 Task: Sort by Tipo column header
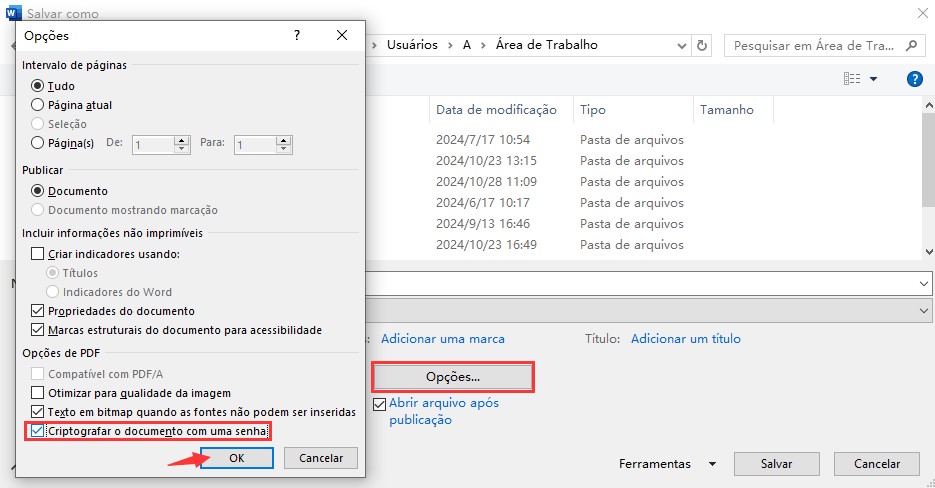(633, 110)
